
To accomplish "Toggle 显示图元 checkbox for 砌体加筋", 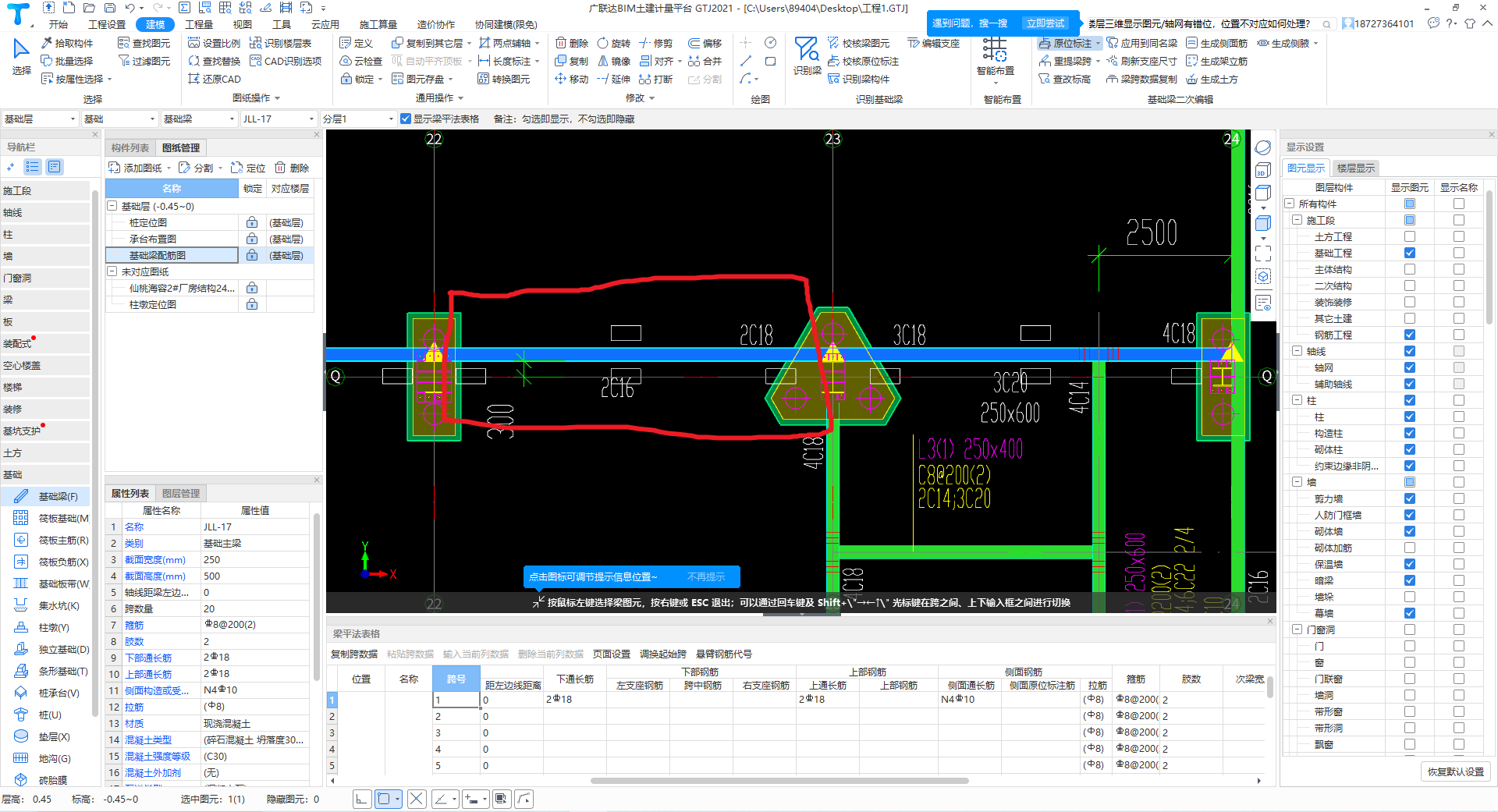I will click(x=1410, y=548).
